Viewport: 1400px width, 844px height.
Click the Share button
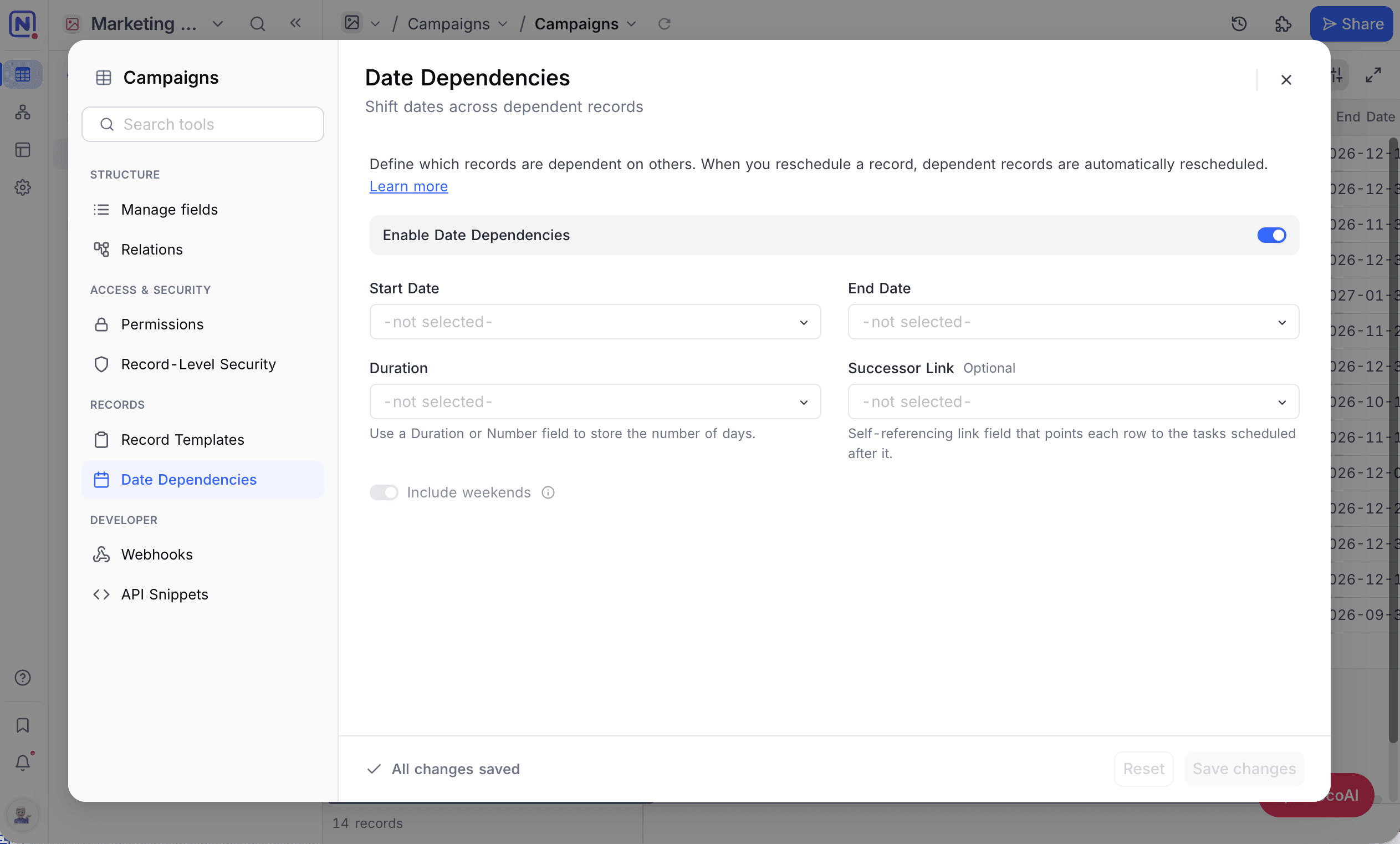pos(1352,24)
